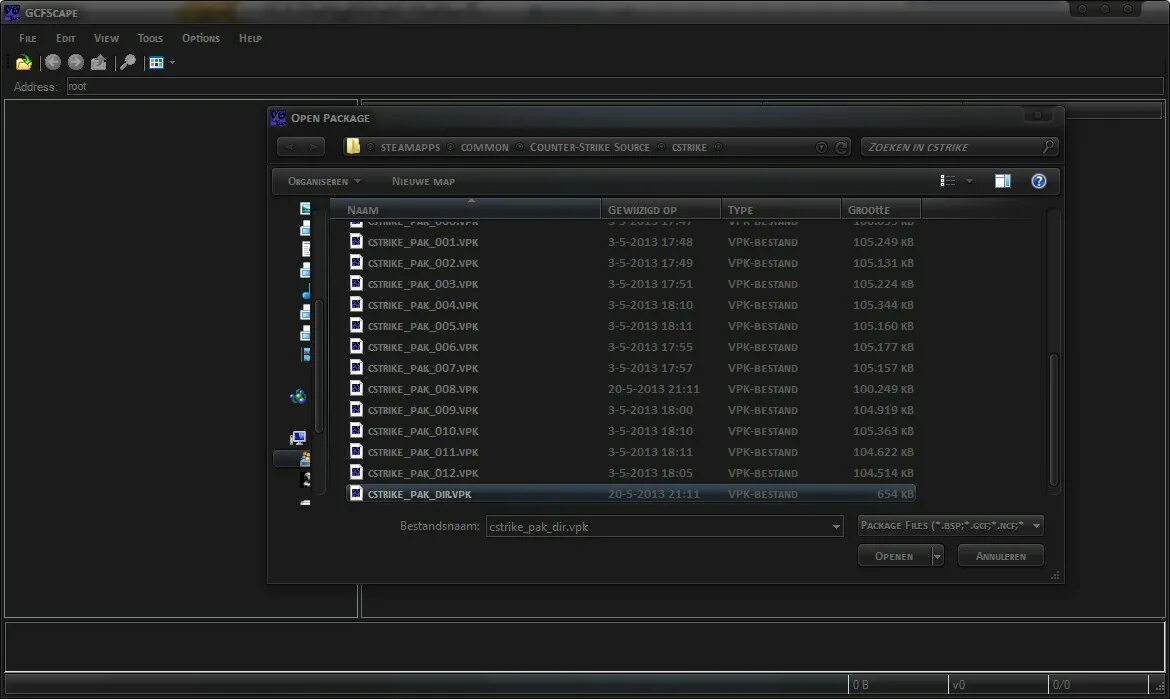This screenshot has width=1170, height=699.
Task: Expand the Organiseren dropdown
Action: click(324, 181)
